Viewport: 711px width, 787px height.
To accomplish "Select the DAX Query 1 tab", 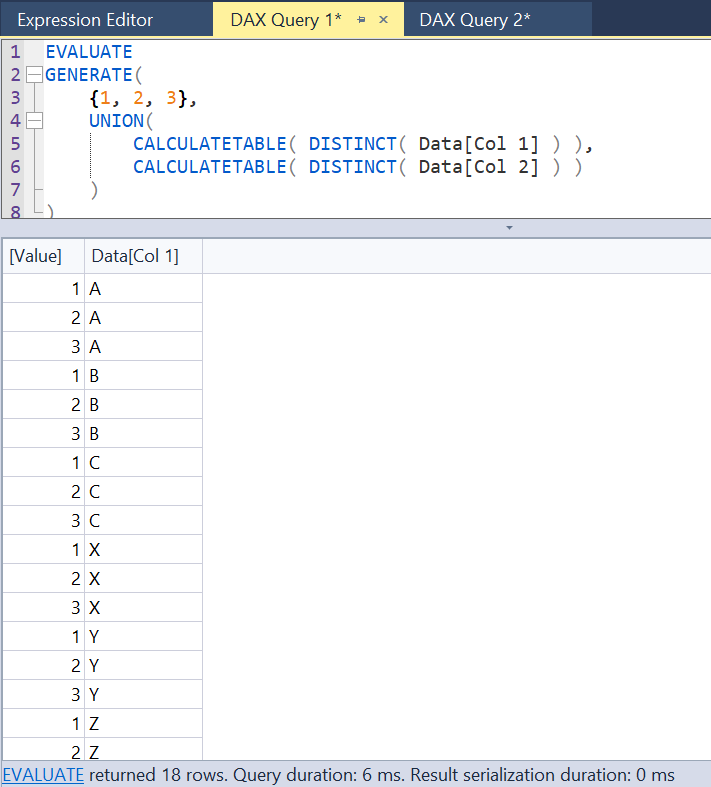I will [285, 20].
